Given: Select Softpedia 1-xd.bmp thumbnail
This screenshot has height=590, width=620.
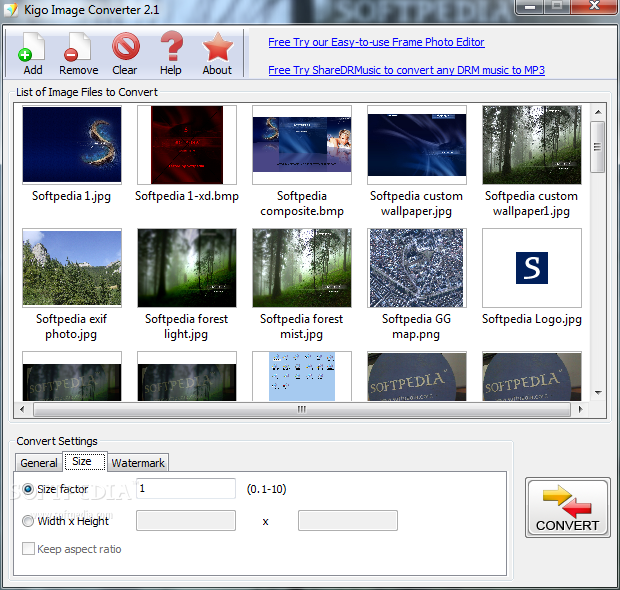Looking at the screenshot, I should click(x=187, y=145).
